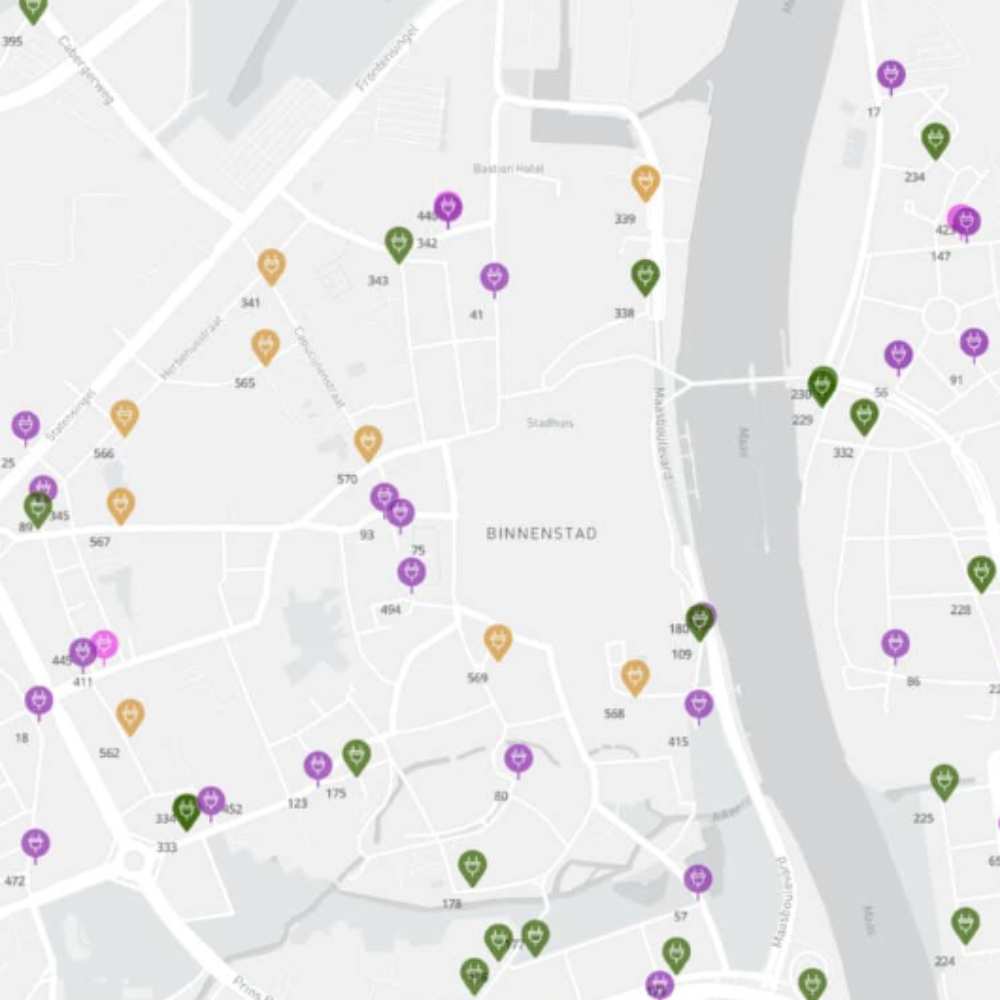The width and height of the screenshot is (1000, 1000).
Task: Click the green charging marker labeled 178
Action: click(x=472, y=866)
